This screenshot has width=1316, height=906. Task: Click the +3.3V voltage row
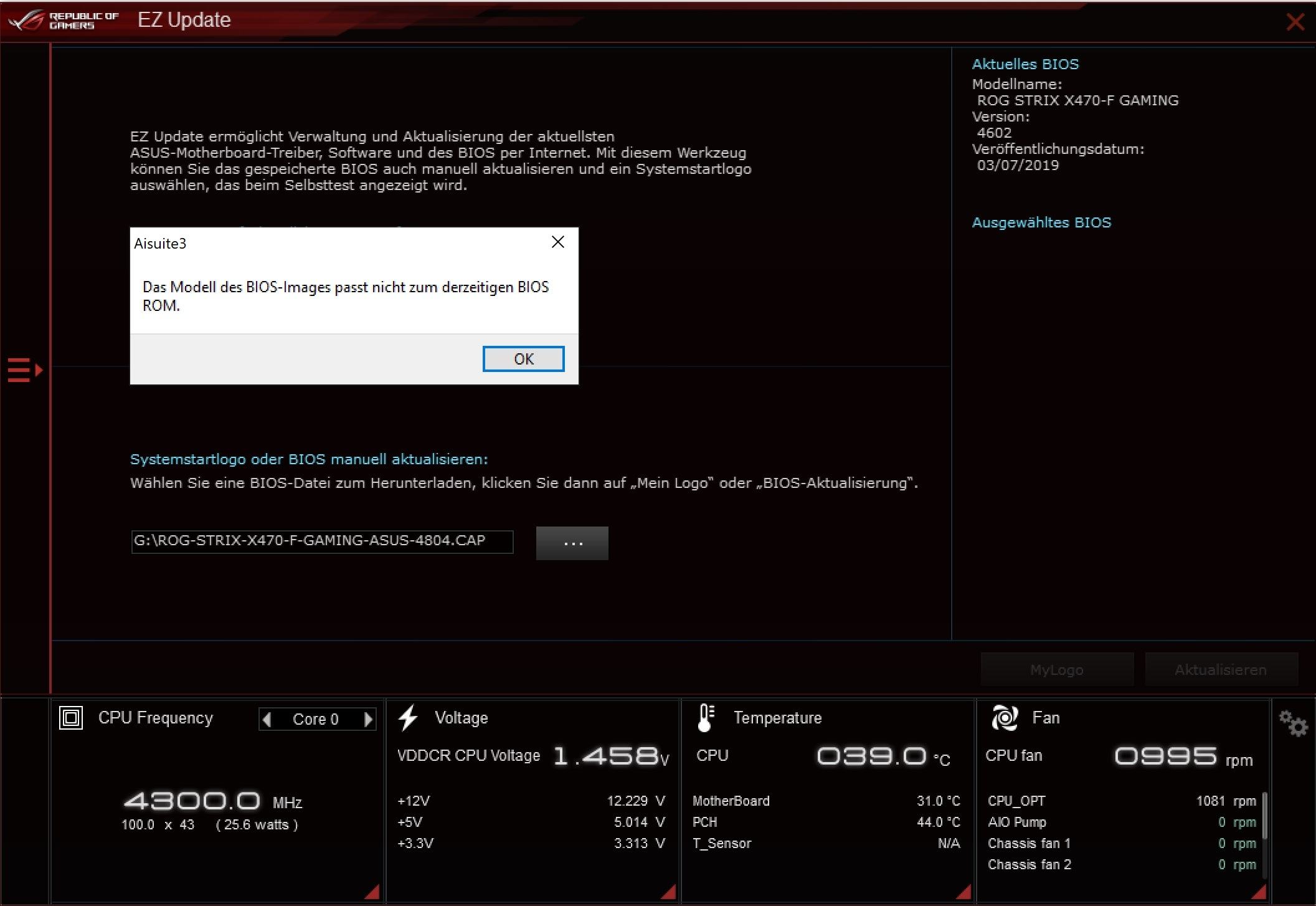531,843
